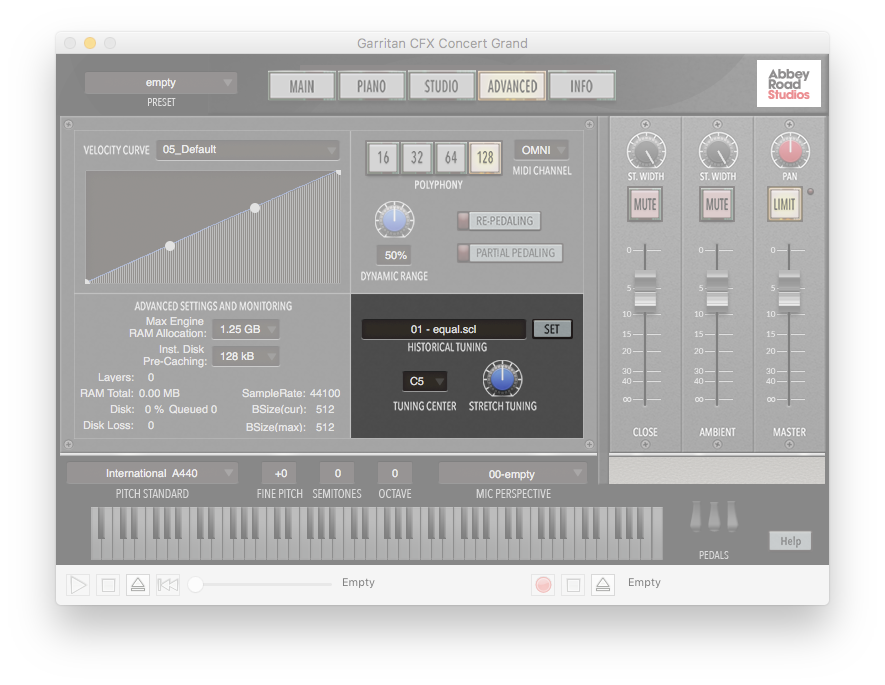Click the red PAN knob on the Master channel
This screenshot has width=885, height=685.
[788, 152]
